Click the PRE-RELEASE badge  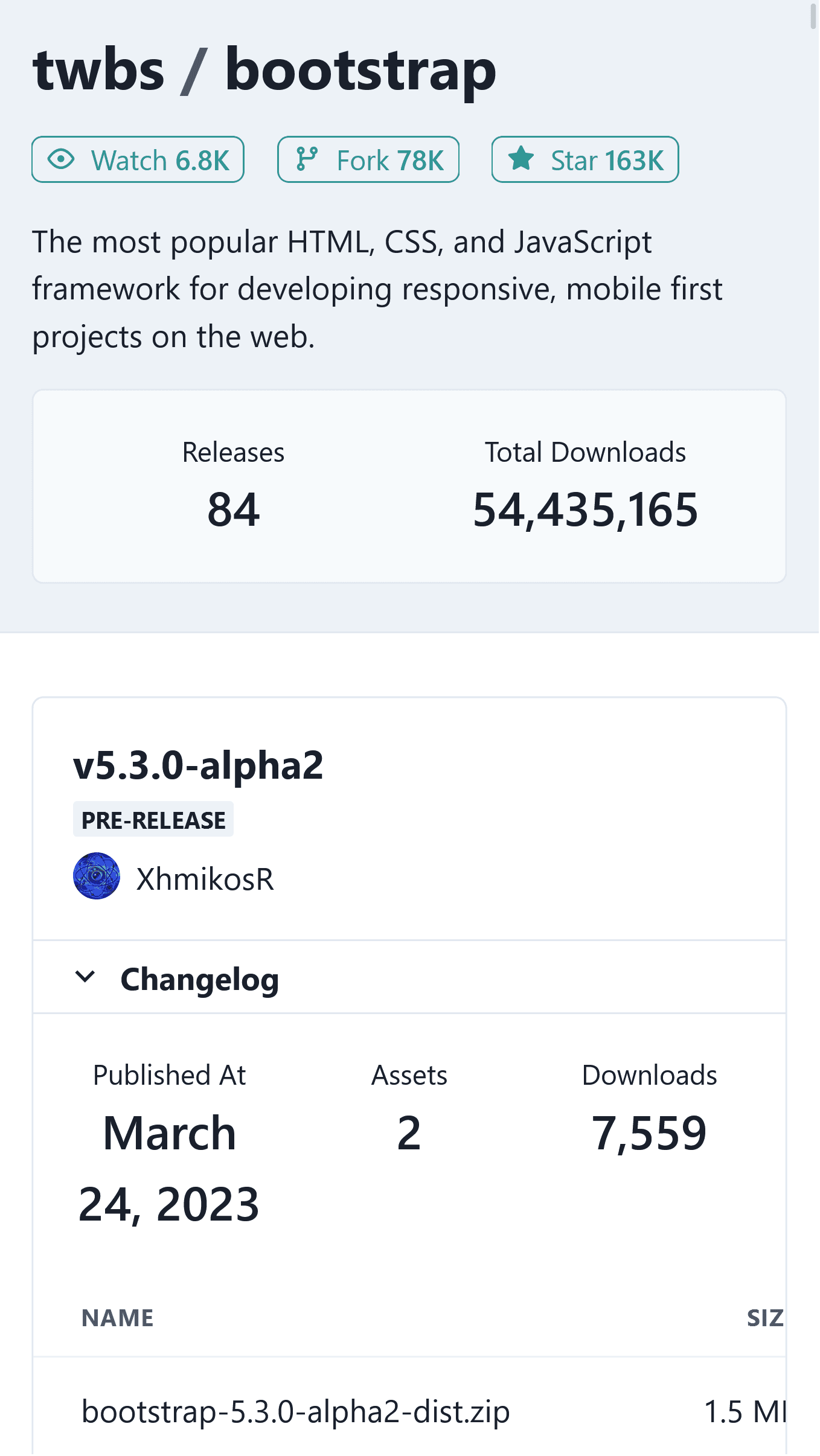coord(153,819)
